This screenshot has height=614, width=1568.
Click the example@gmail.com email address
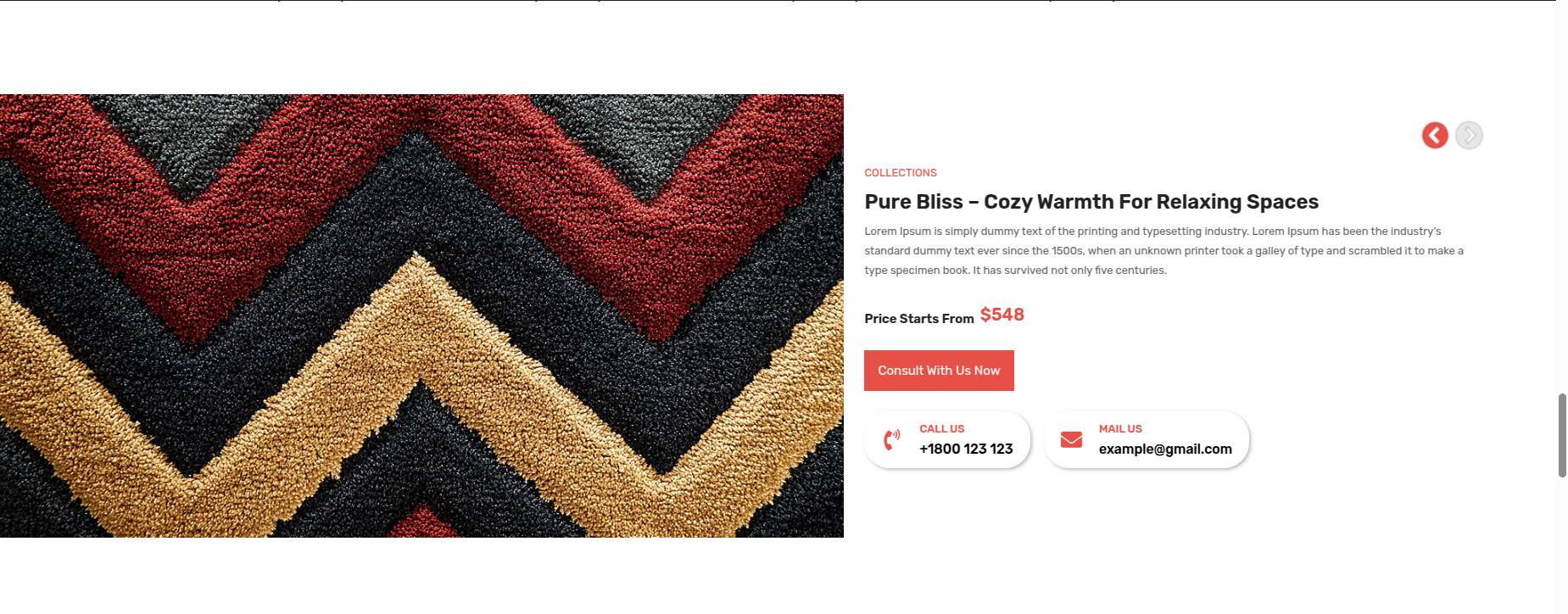pos(1165,449)
